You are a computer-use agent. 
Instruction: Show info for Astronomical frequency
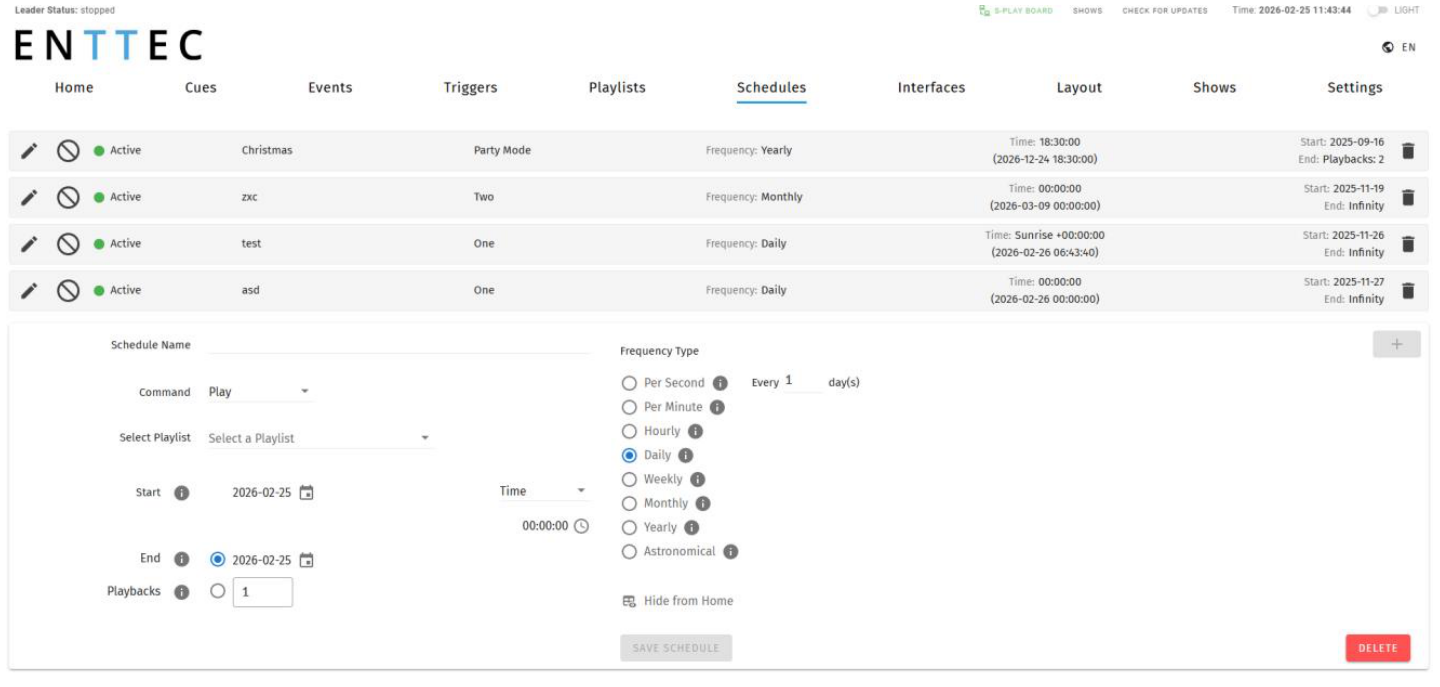pyautogui.click(x=730, y=551)
